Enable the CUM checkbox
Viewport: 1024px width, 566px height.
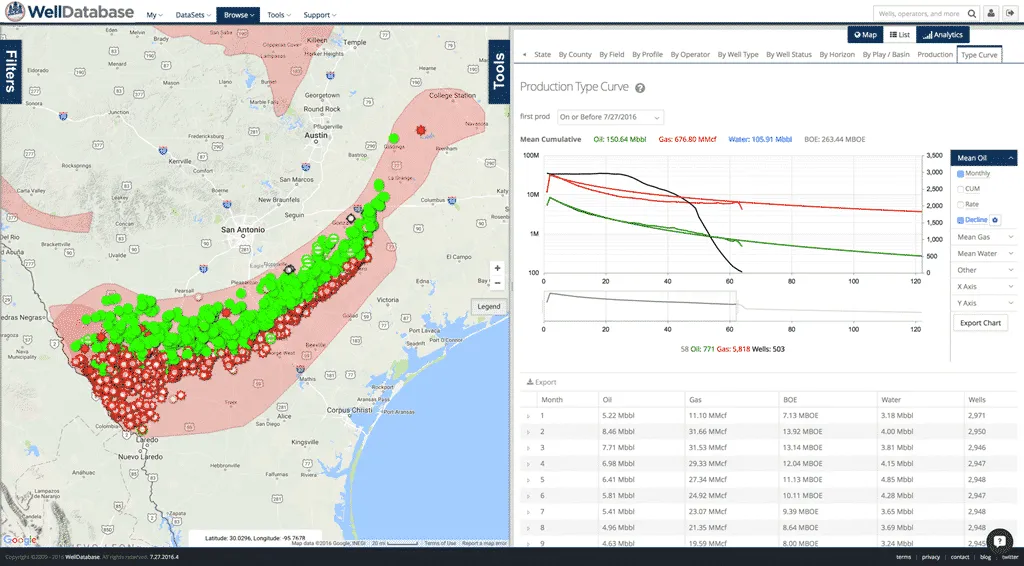tap(961, 189)
